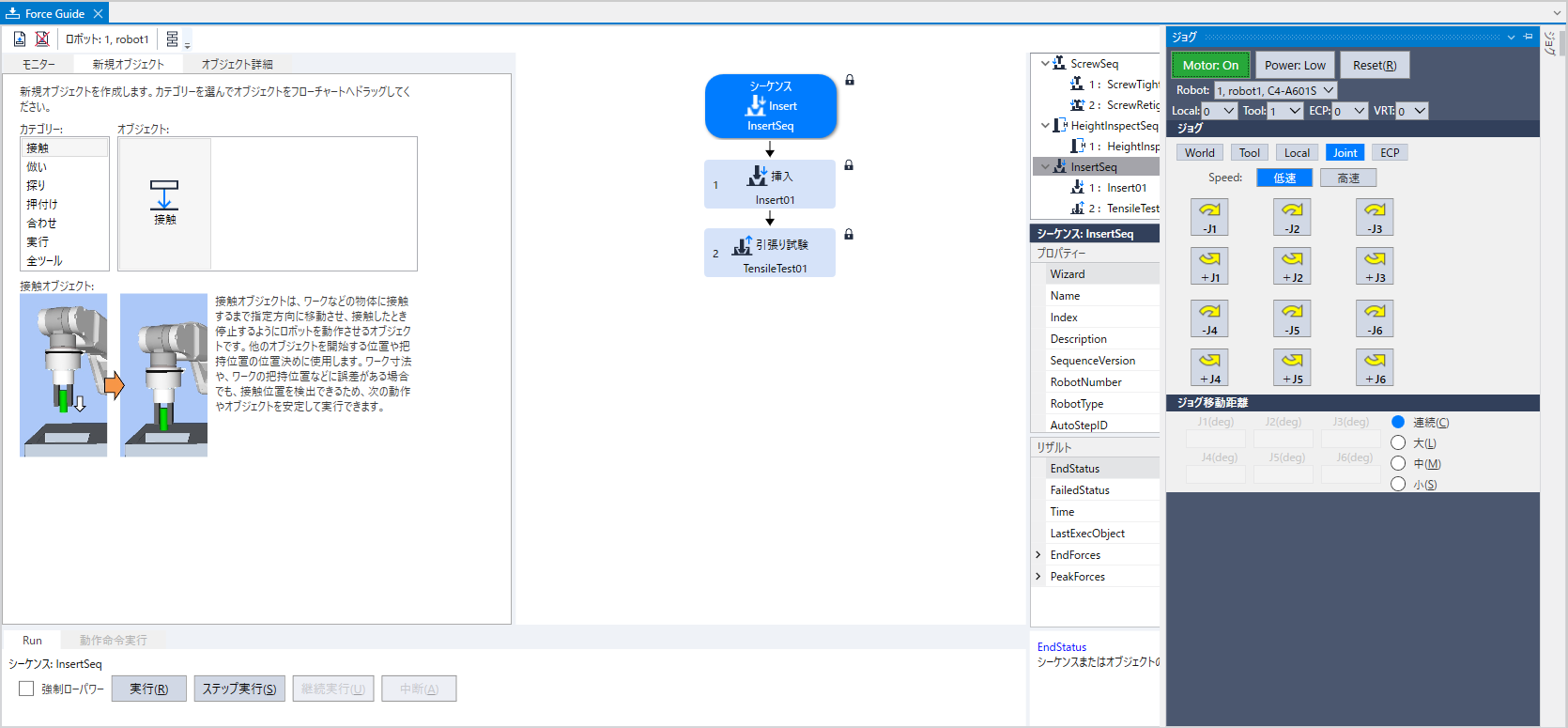Expand the EndForces result row
The width and height of the screenshot is (1568, 728).
(x=1038, y=555)
